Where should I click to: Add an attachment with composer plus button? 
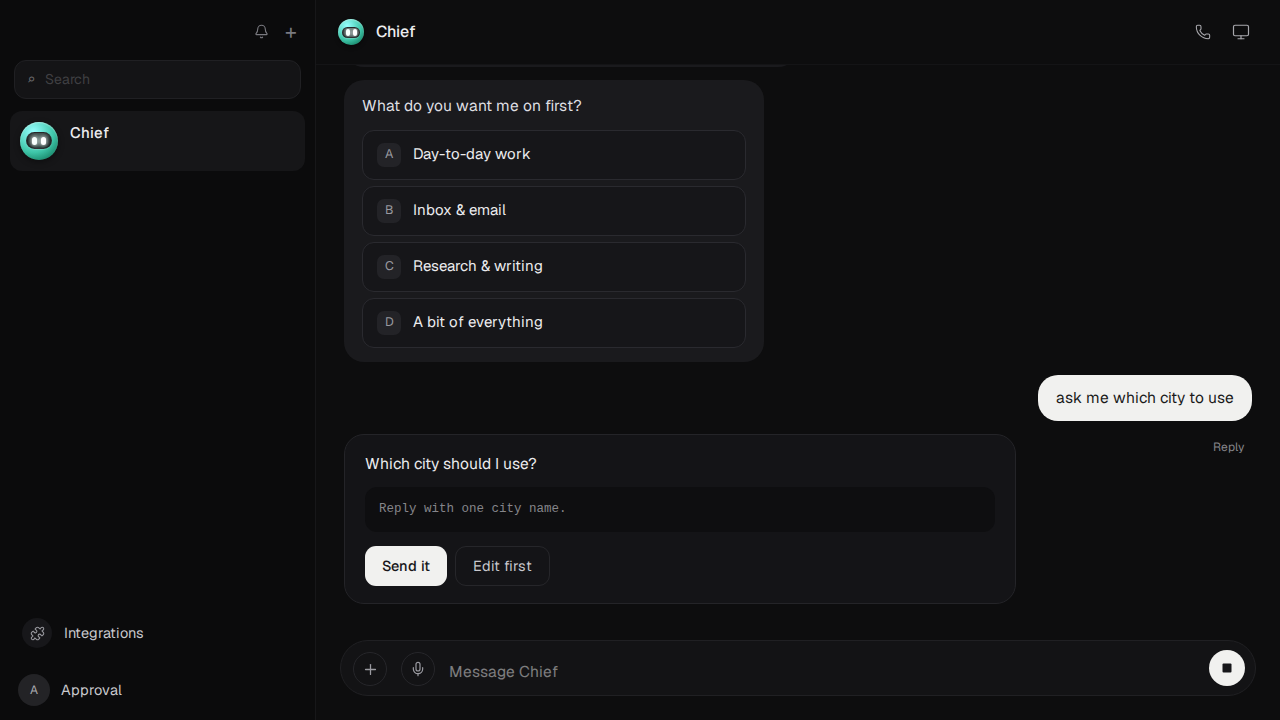370,669
